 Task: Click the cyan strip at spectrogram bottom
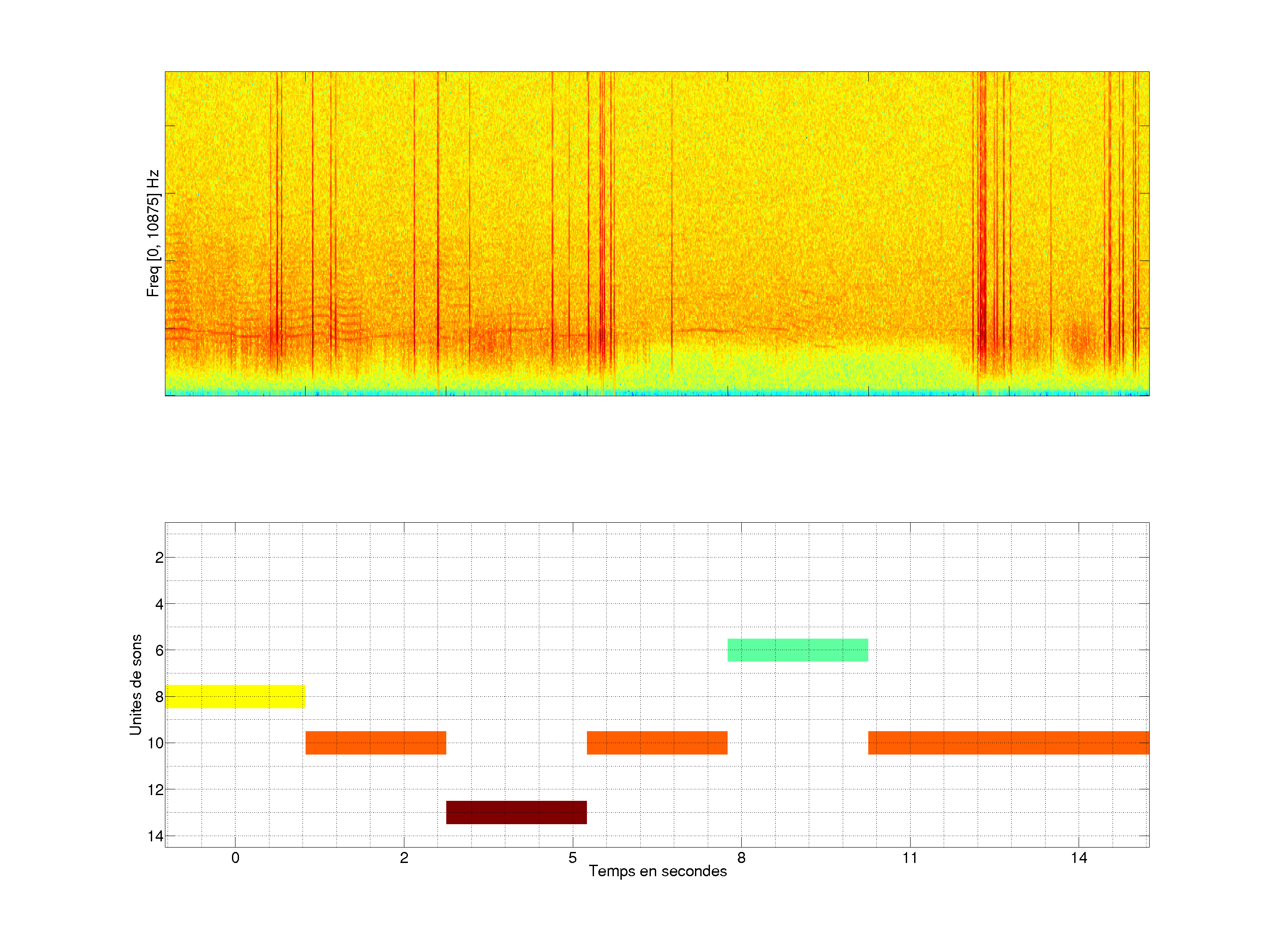(657, 393)
